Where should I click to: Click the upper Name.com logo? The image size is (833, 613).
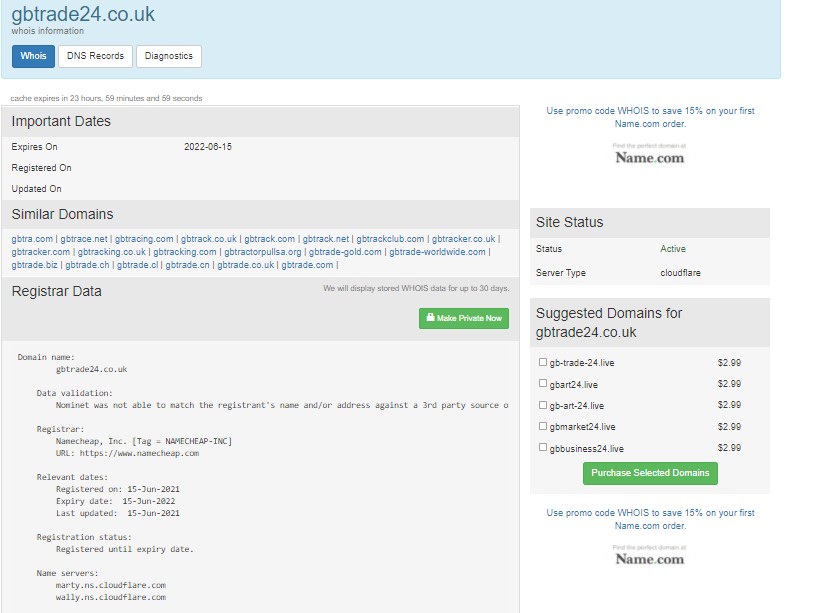coord(649,155)
